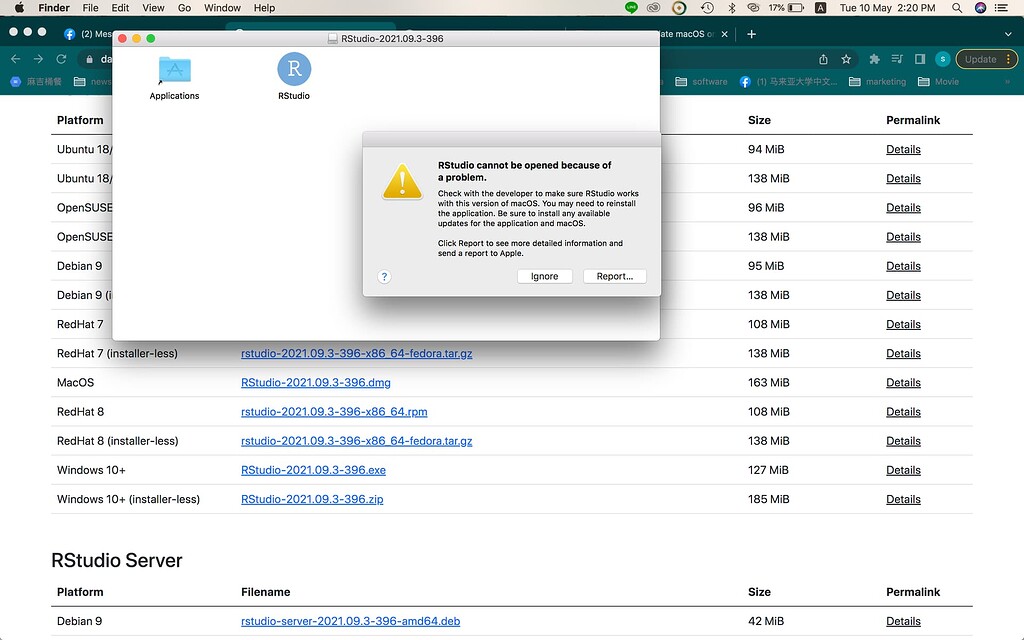The image size is (1024, 640).
Task: Open Time Machine menu bar icon
Action: click(x=707, y=8)
